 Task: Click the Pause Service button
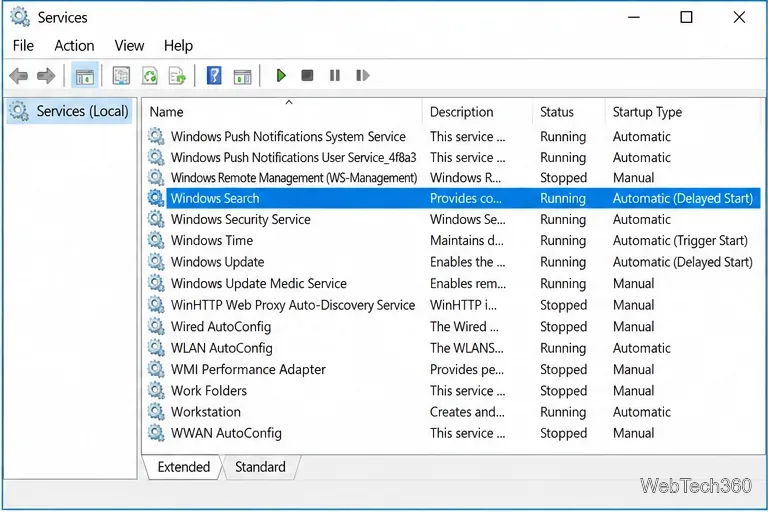(x=335, y=75)
